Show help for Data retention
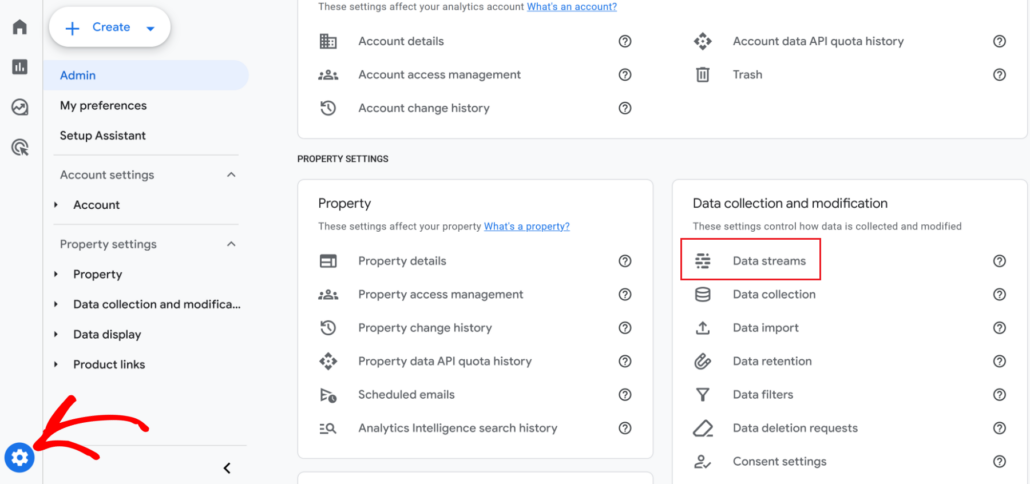 click(x=999, y=362)
